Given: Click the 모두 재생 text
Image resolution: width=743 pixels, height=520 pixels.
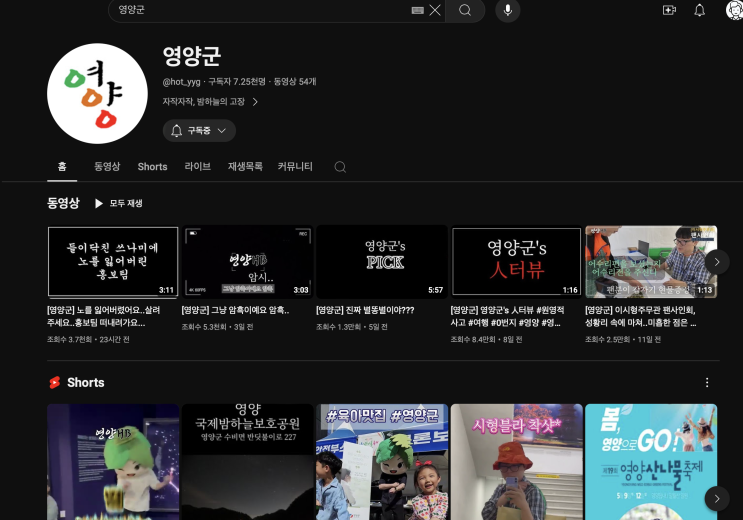Looking at the screenshot, I should 126,203.
